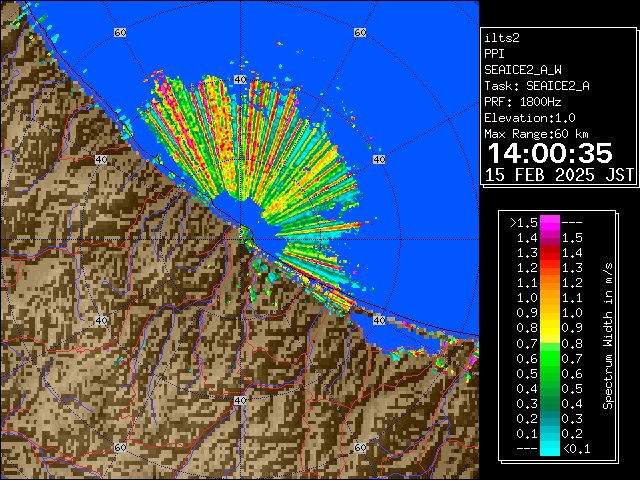Click the 60 km ring label in southwest land area
Viewport: 640px width, 480px height.
tap(120, 447)
